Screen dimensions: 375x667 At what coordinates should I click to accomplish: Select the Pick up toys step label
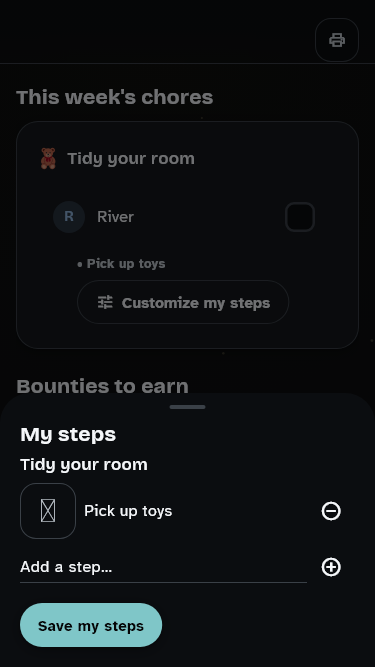128,511
